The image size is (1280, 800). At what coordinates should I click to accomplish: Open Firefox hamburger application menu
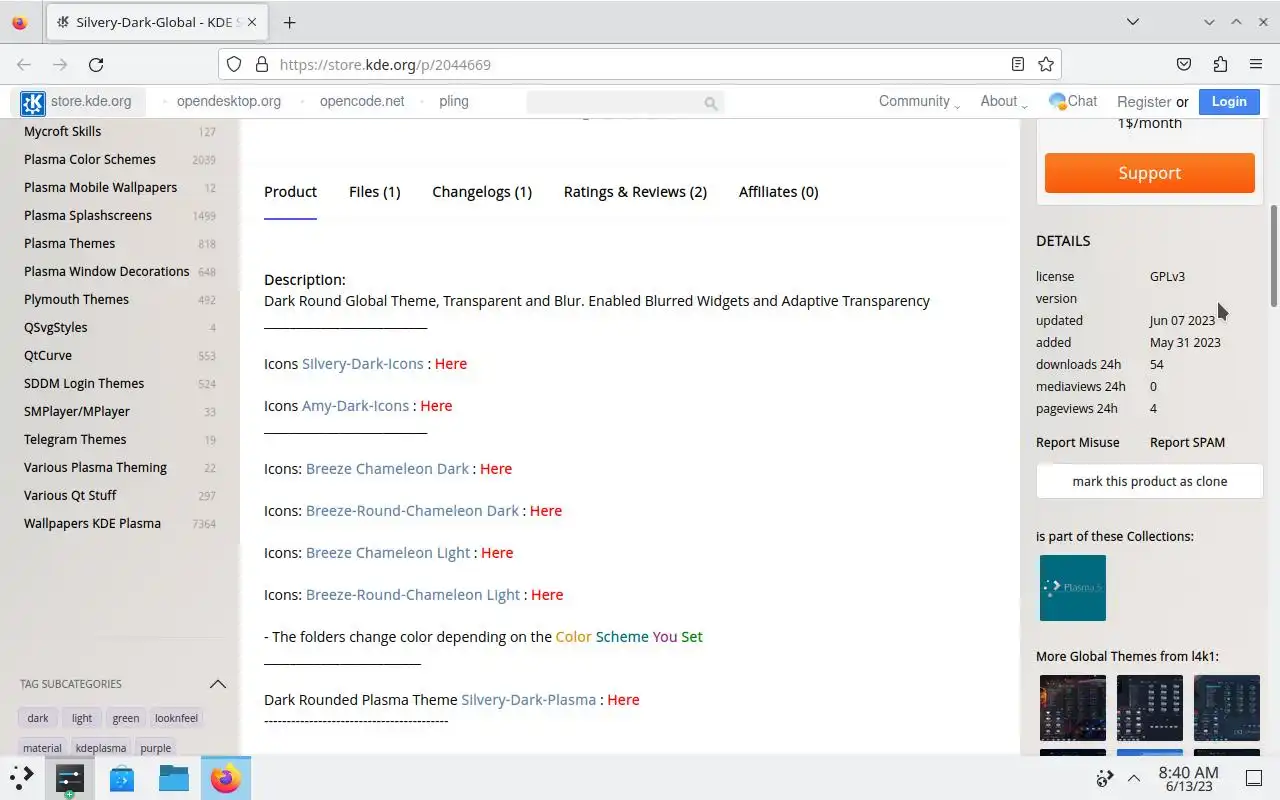(x=1256, y=64)
